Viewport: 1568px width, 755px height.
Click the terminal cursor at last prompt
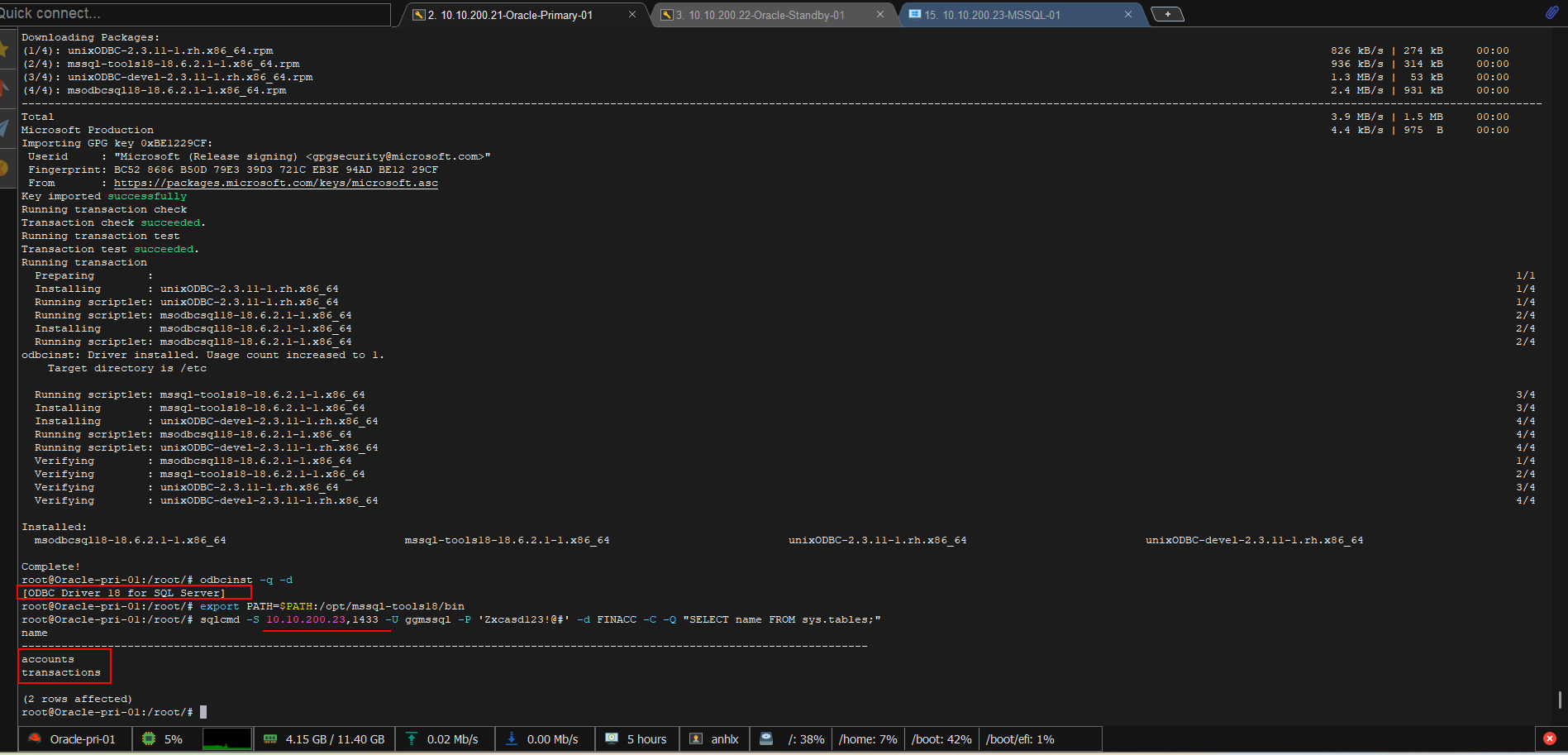pyautogui.click(x=203, y=712)
